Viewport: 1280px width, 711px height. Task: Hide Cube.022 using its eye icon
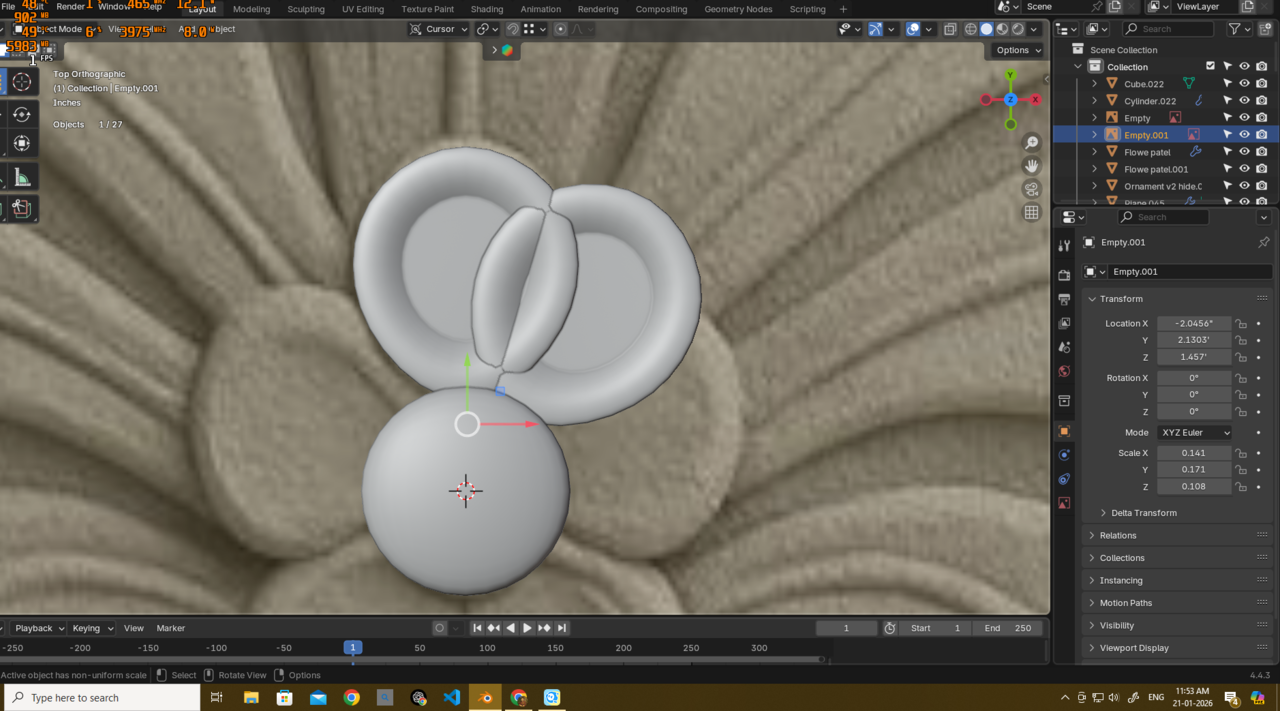click(1244, 84)
